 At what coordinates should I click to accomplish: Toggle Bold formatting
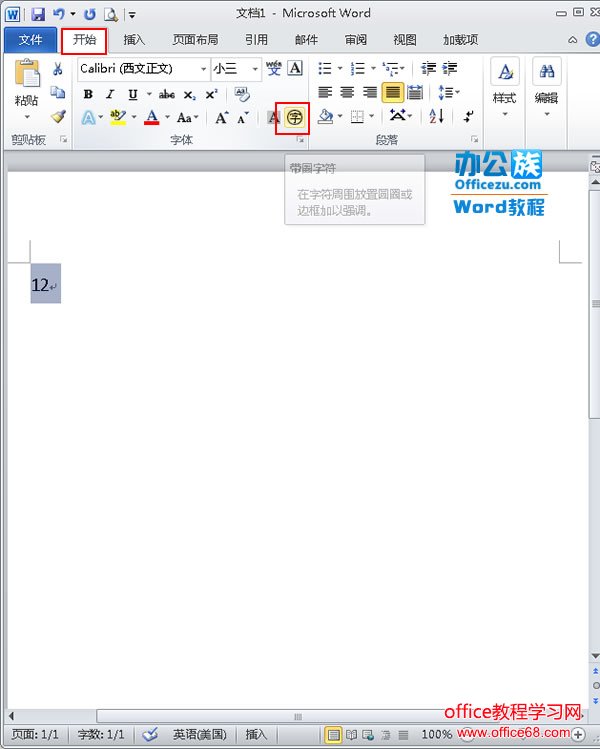(88, 94)
